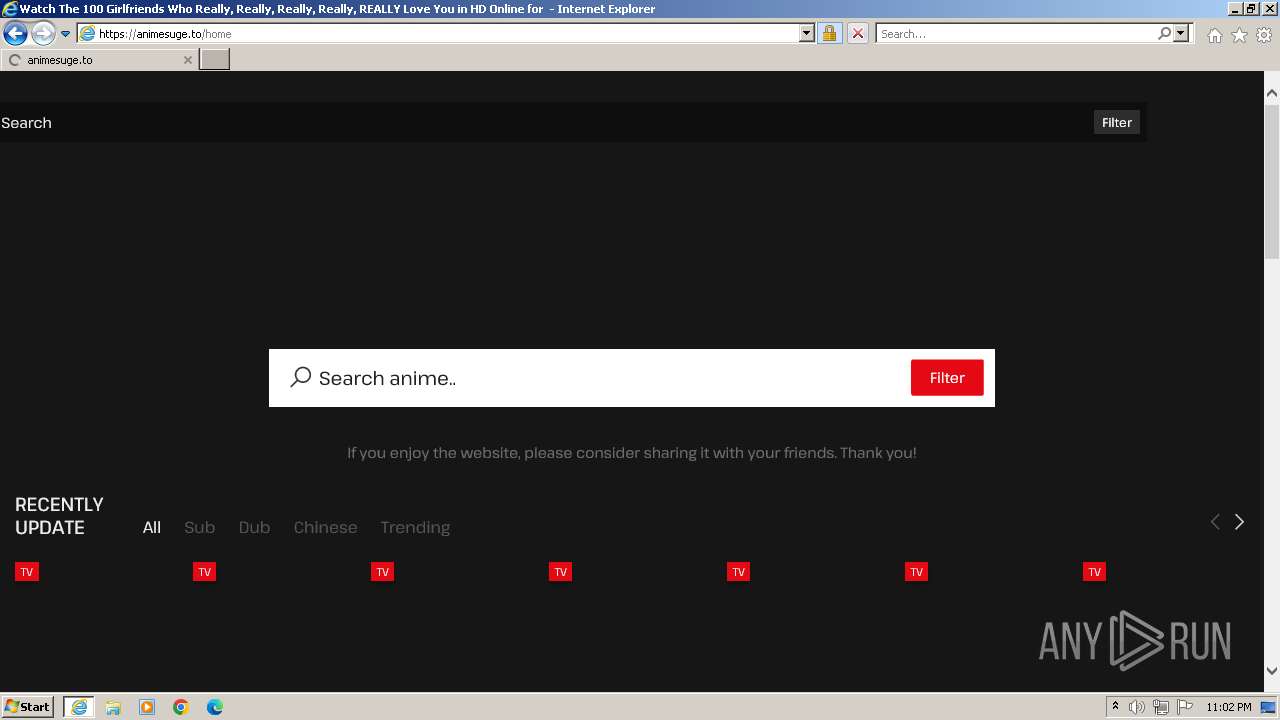This screenshot has height=720, width=1280.
Task: Minimize the Internet Explorer window
Action: pyautogui.click(x=1235, y=8)
